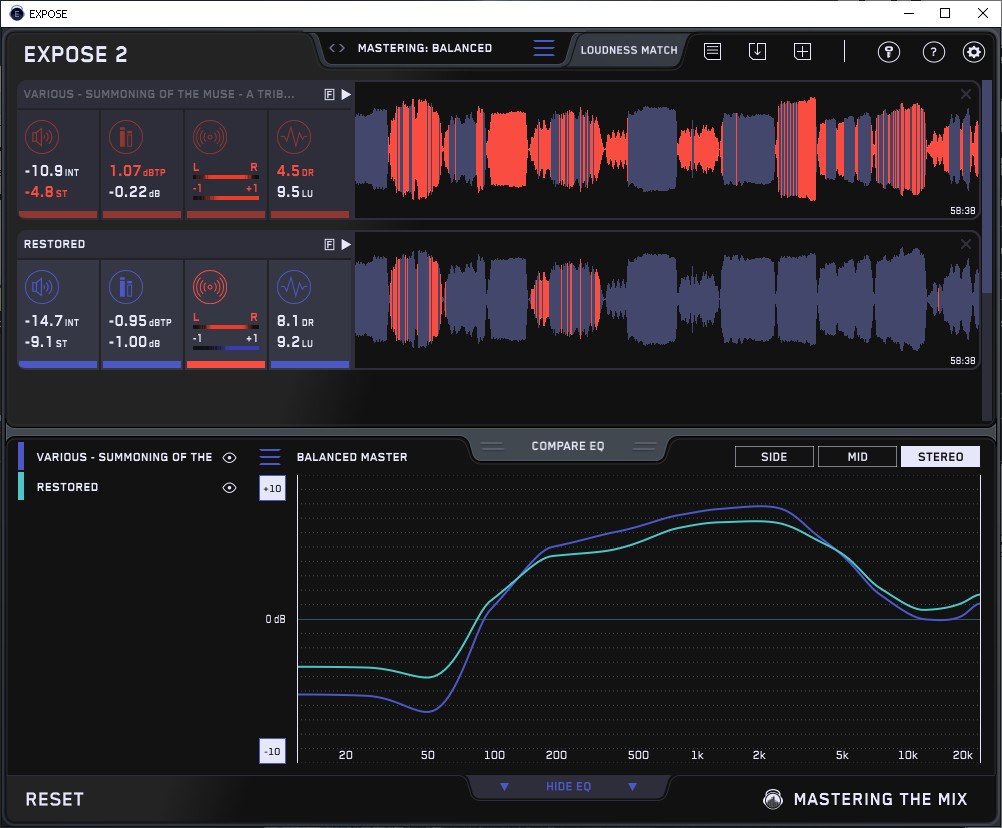1002x828 pixels.
Task: Hide the RESTORED EQ curve via eye
Action: pos(229,487)
